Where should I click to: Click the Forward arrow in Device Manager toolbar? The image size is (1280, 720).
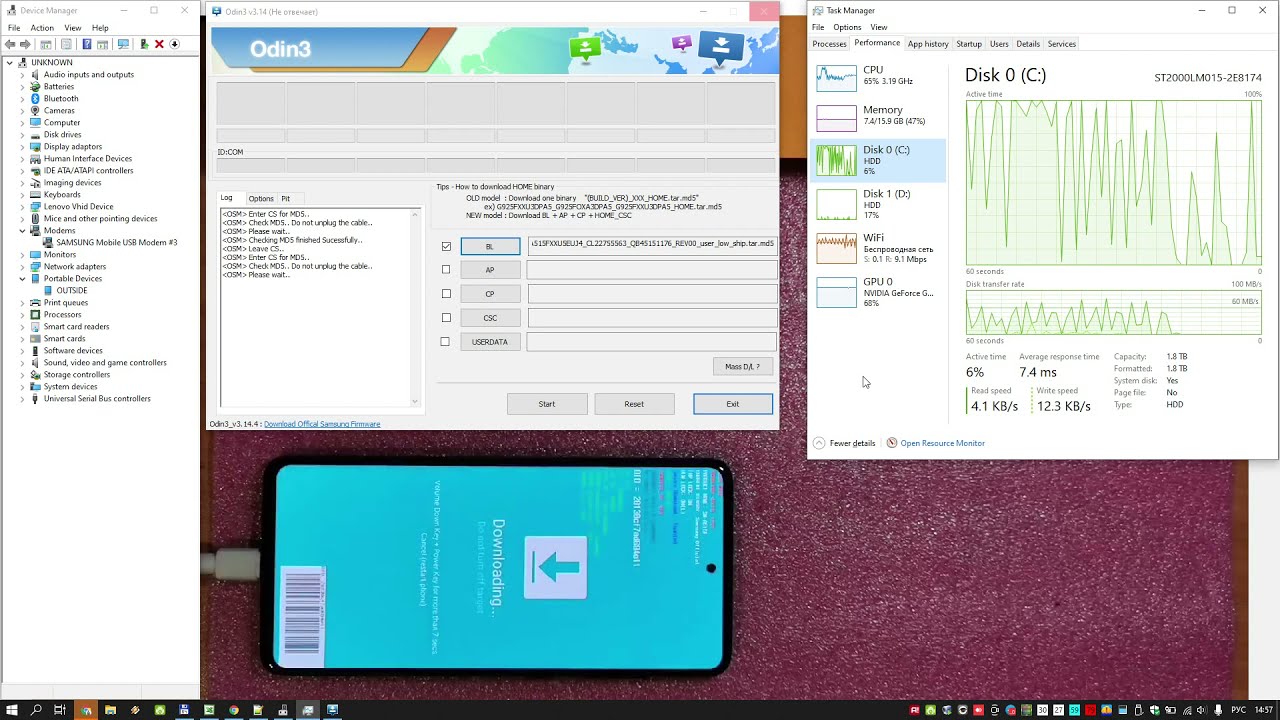pyautogui.click(x=25, y=44)
